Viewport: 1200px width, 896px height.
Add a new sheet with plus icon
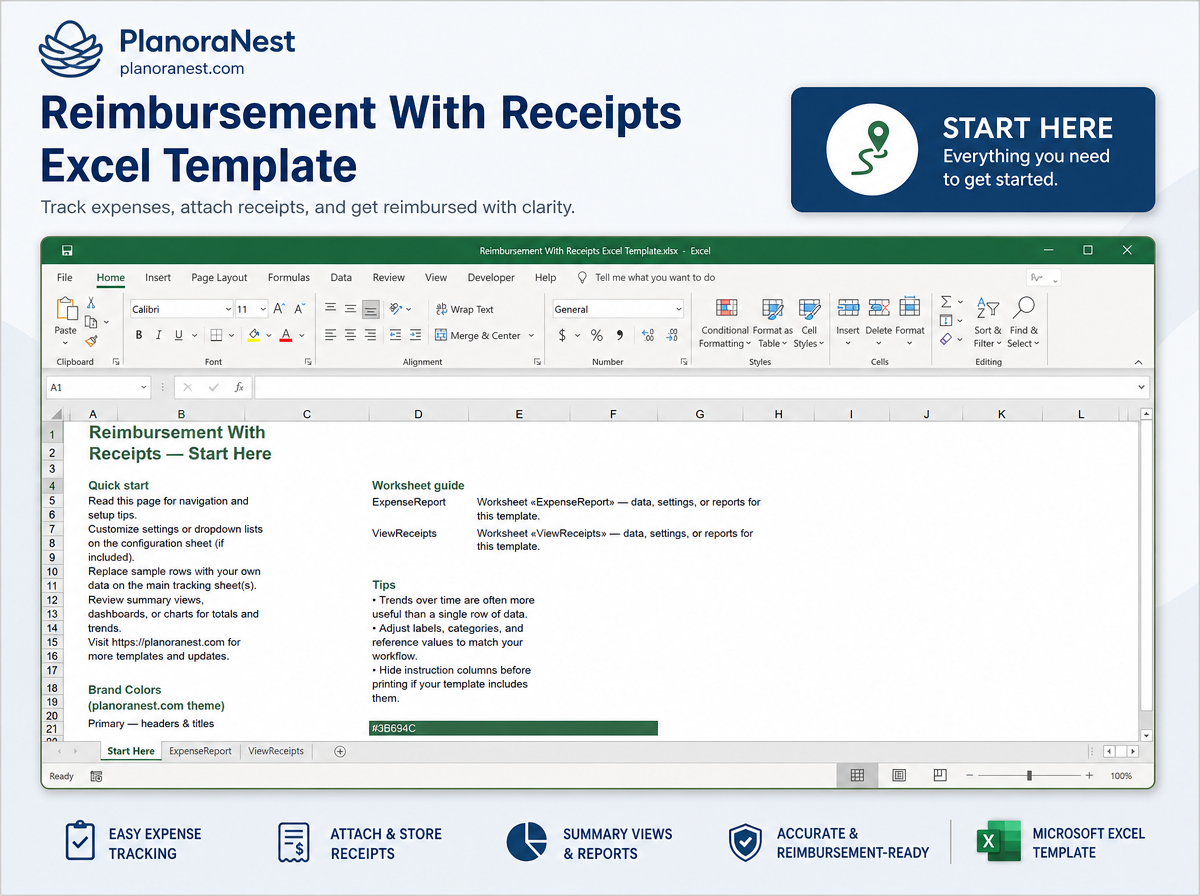coord(340,751)
